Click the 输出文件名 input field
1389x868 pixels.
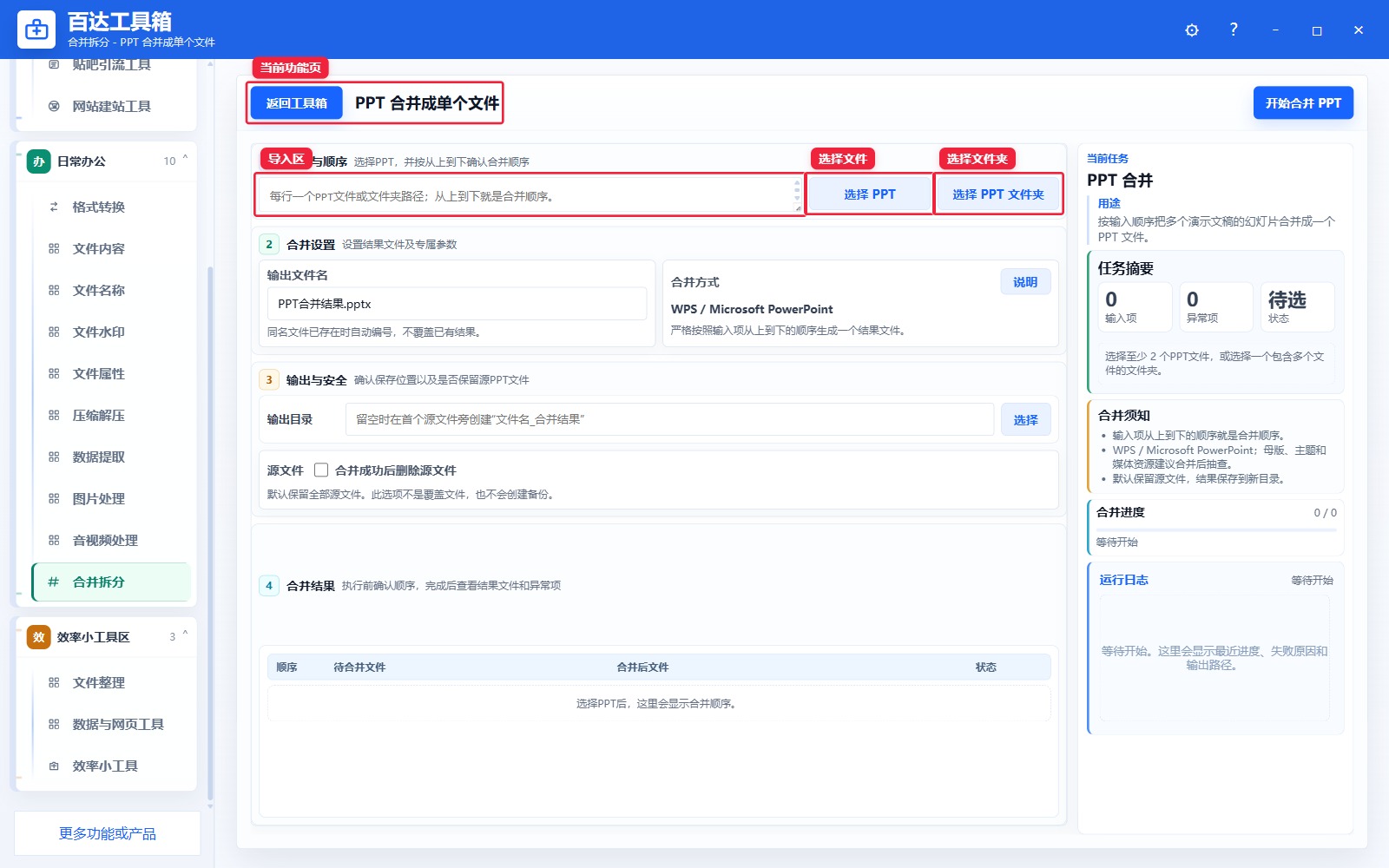(x=457, y=304)
